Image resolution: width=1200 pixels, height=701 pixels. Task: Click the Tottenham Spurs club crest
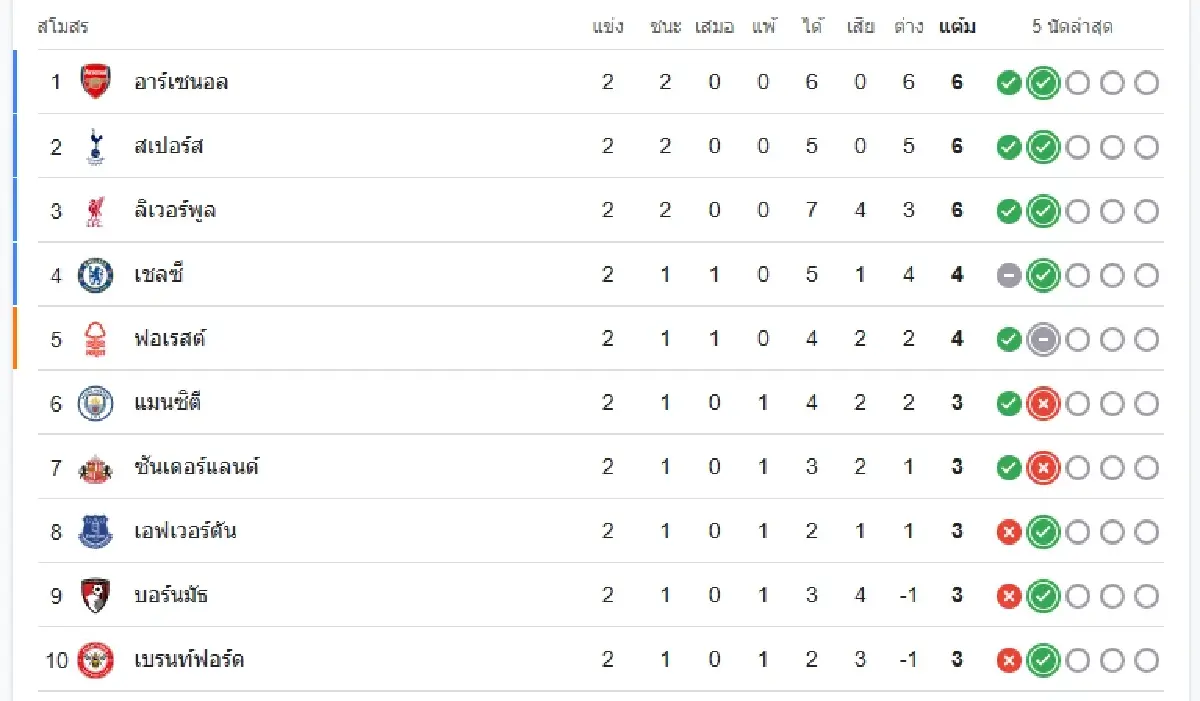point(96,146)
